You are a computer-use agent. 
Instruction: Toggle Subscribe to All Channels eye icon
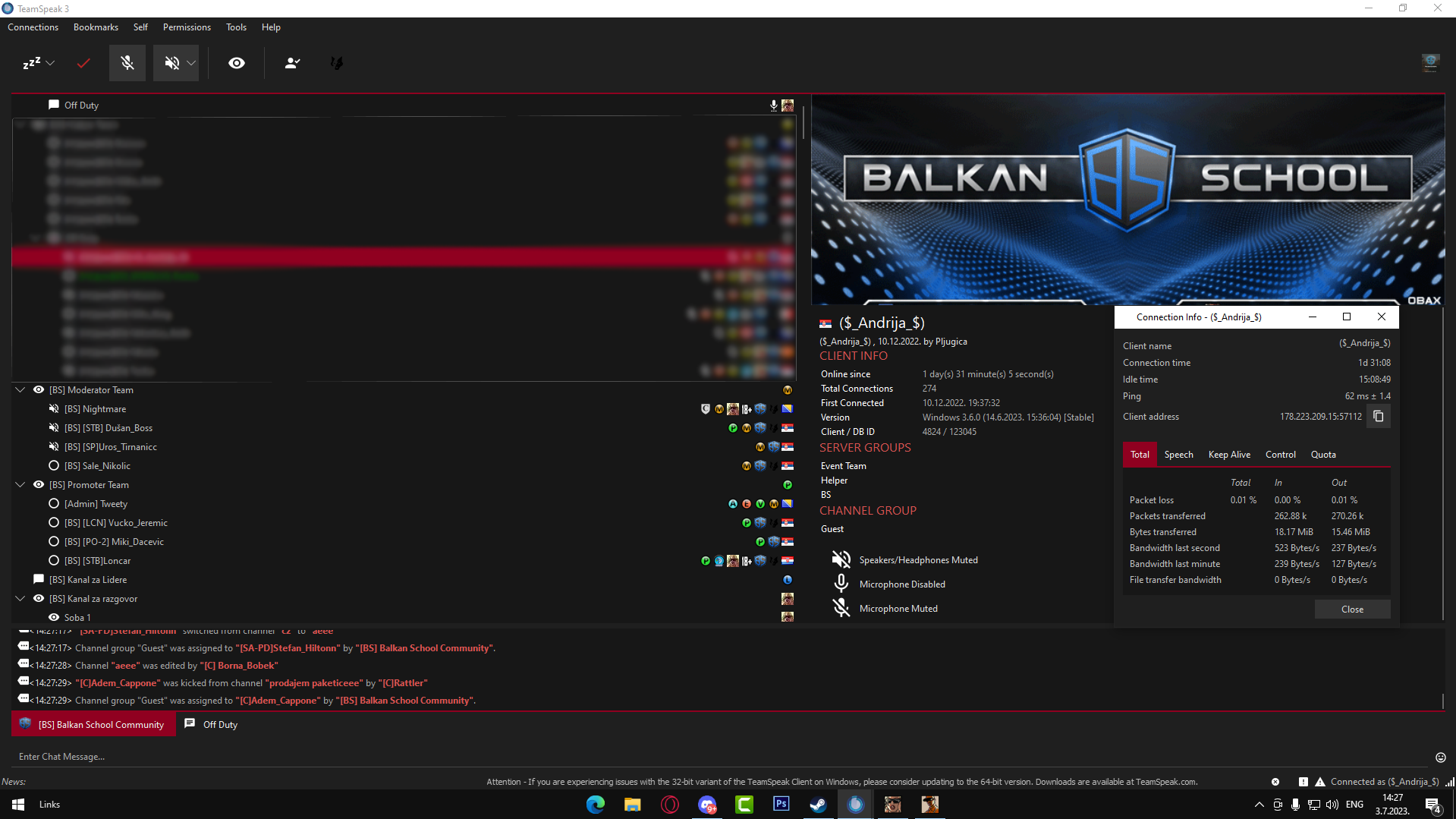[x=237, y=63]
